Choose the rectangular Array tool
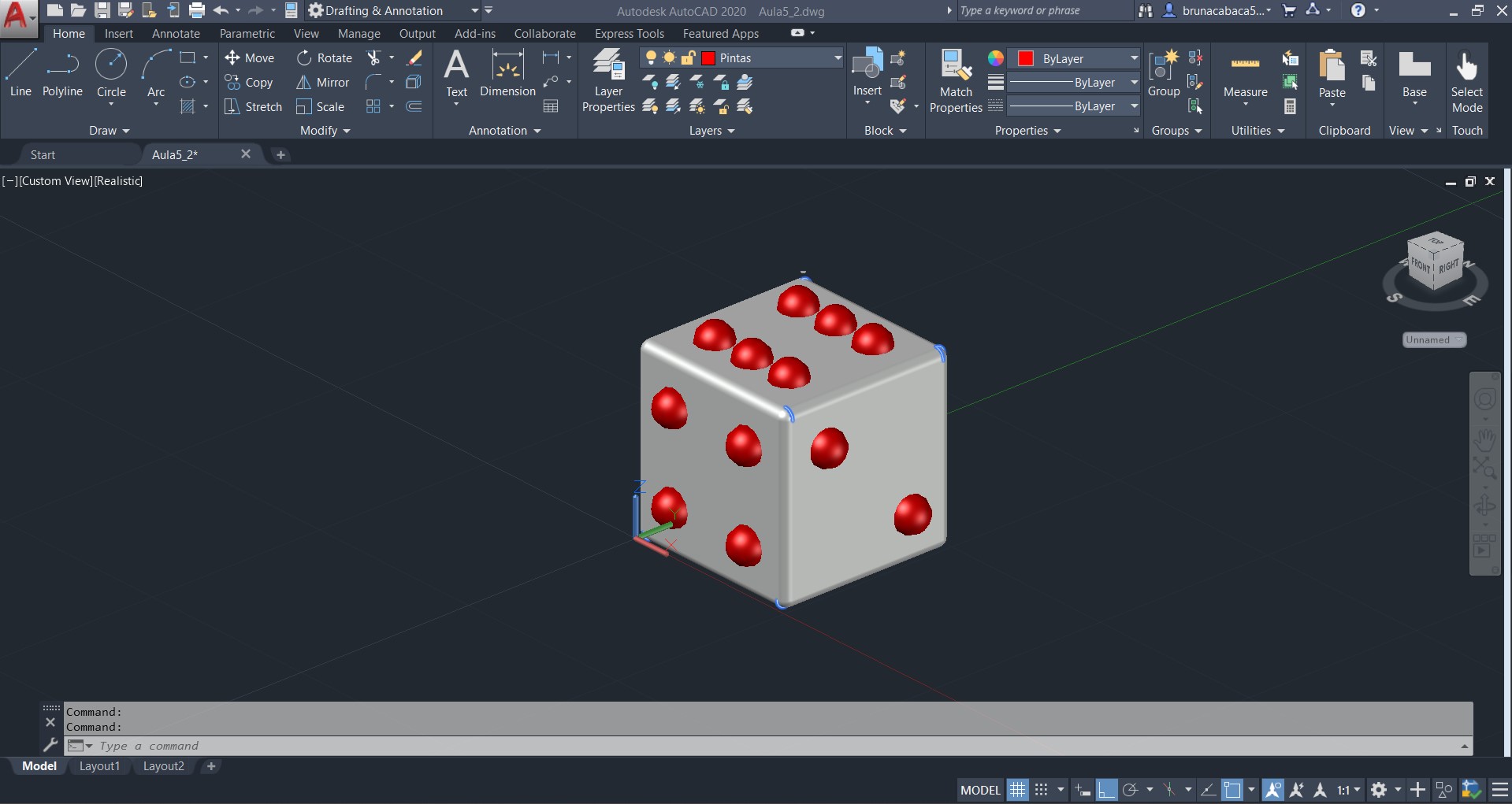This screenshot has height=804, width=1512. click(374, 106)
